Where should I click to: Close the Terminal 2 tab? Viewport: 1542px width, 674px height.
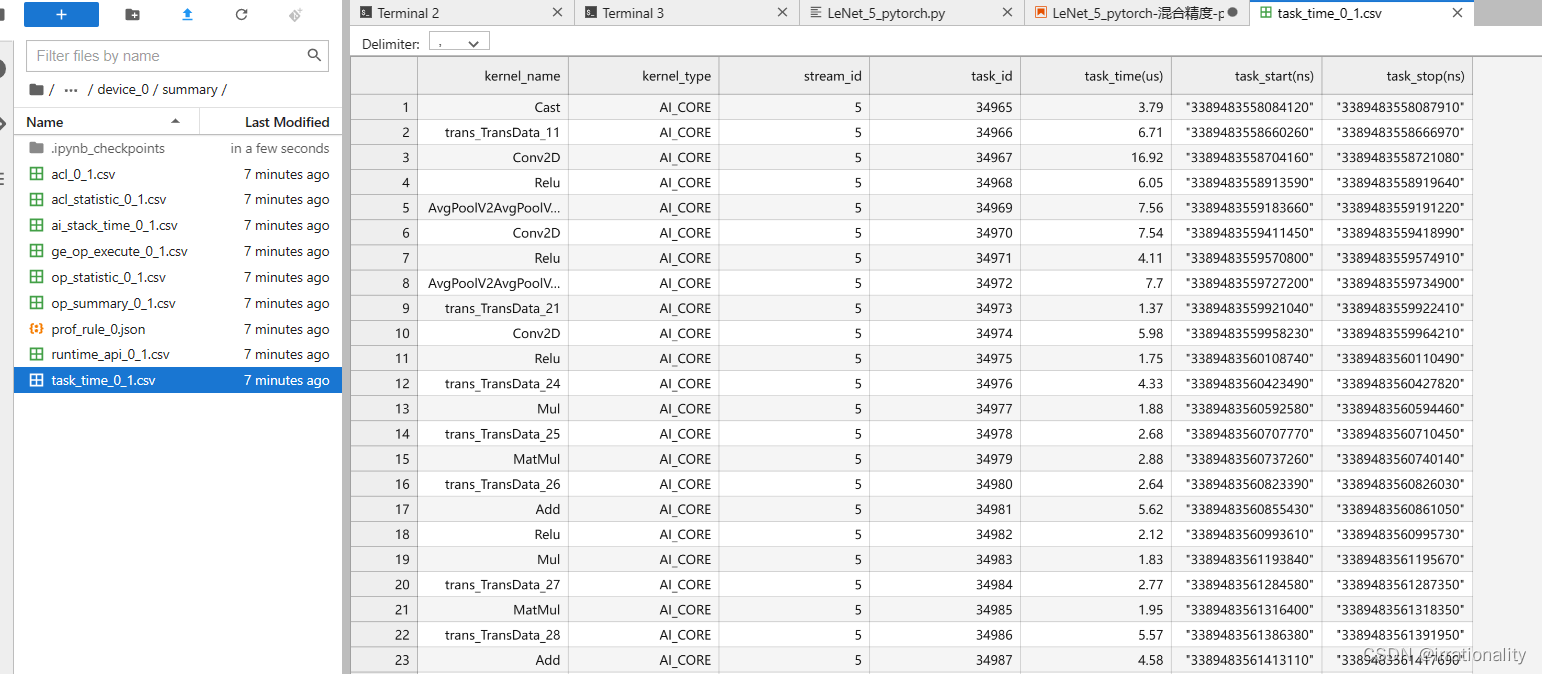pos(558,13)
